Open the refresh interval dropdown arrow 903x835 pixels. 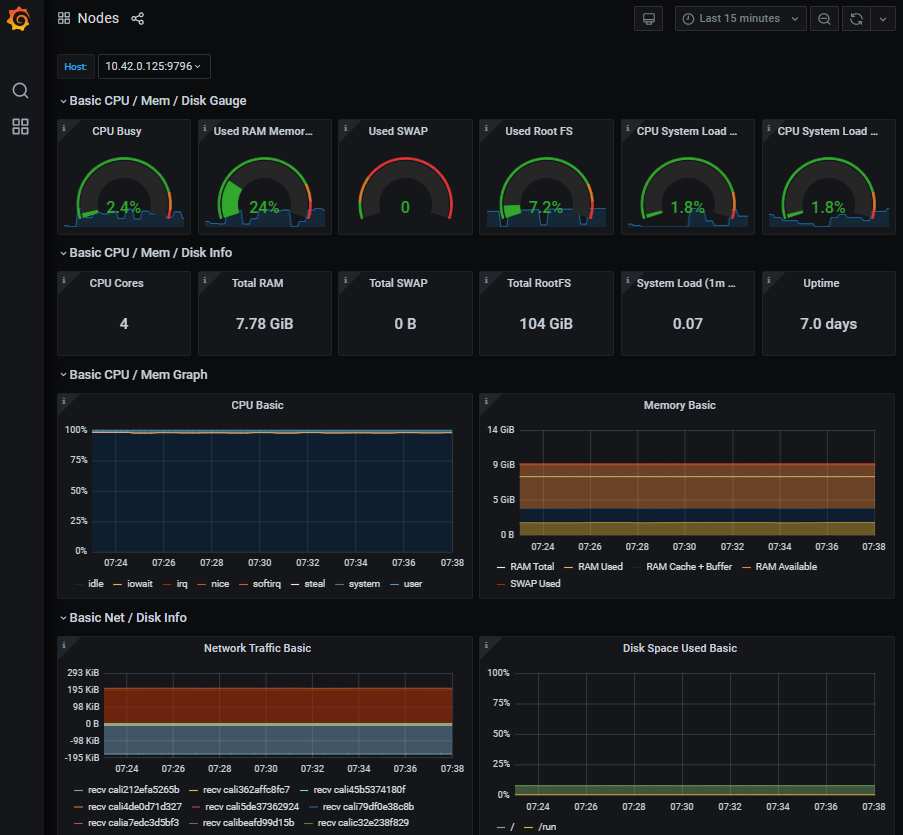pos(883,18)
